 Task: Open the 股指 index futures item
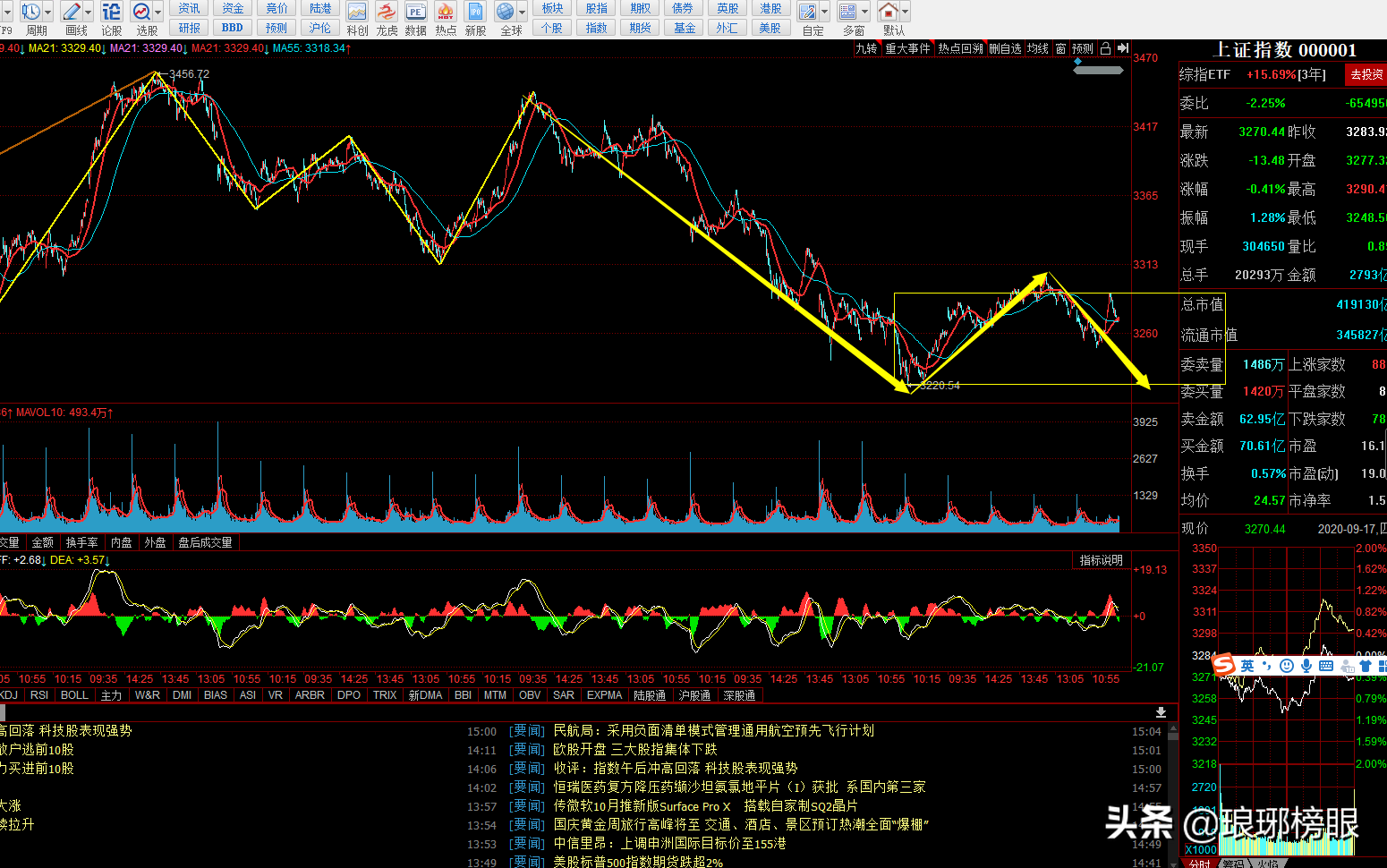tap(596, 8)
